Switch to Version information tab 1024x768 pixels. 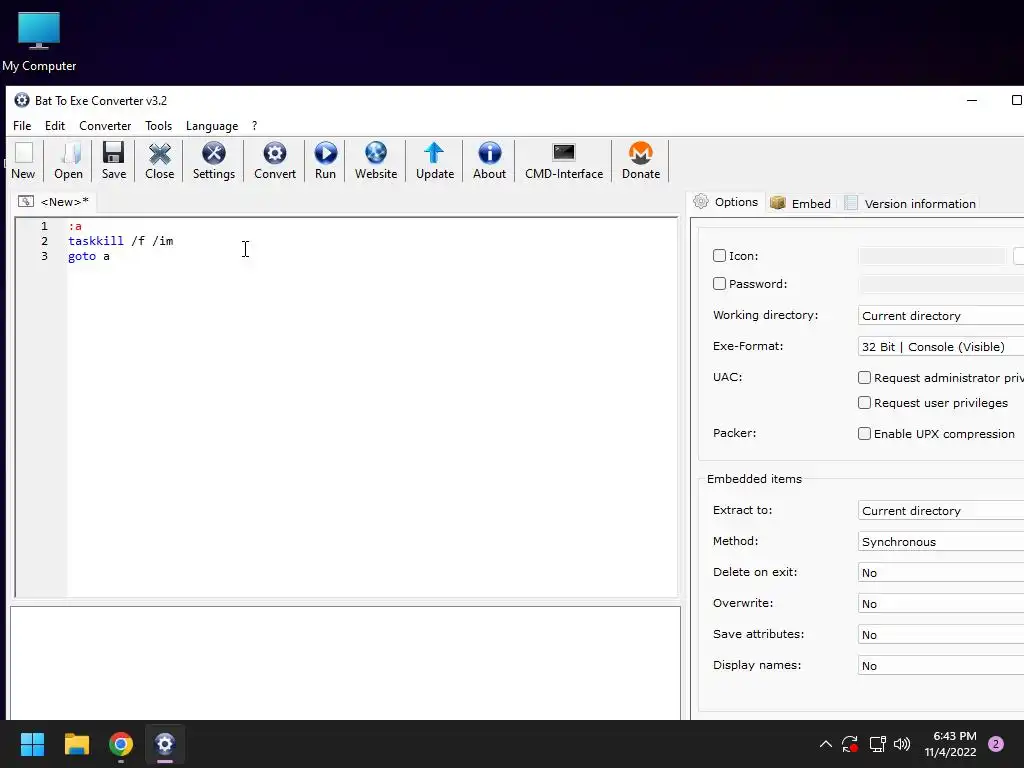click(x=910, y=203)
